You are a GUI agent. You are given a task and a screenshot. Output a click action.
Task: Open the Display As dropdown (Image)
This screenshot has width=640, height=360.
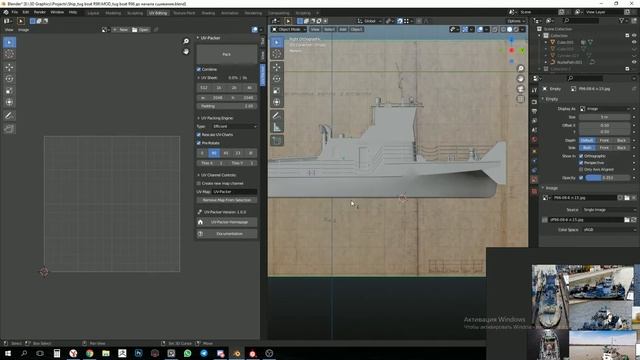tap(605, 109)
